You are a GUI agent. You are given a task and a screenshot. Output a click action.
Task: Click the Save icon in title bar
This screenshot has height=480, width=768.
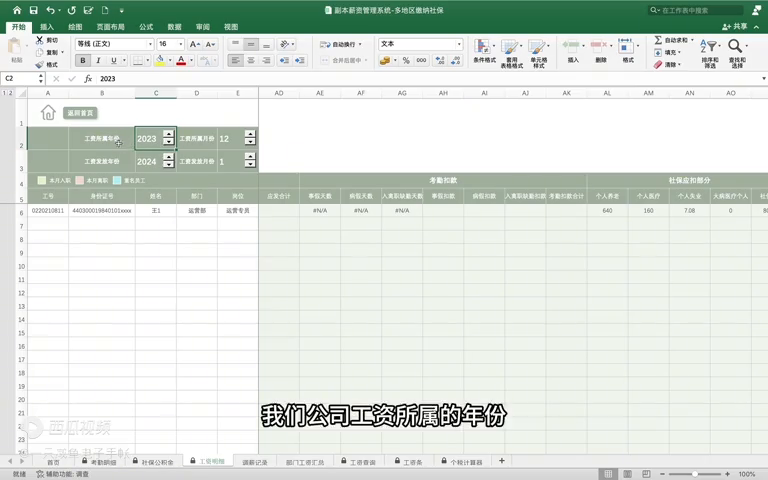[32, 10]
